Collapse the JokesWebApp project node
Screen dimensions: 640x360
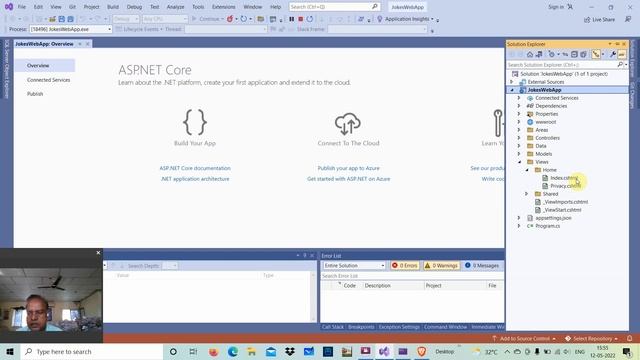tap(512, 90)
